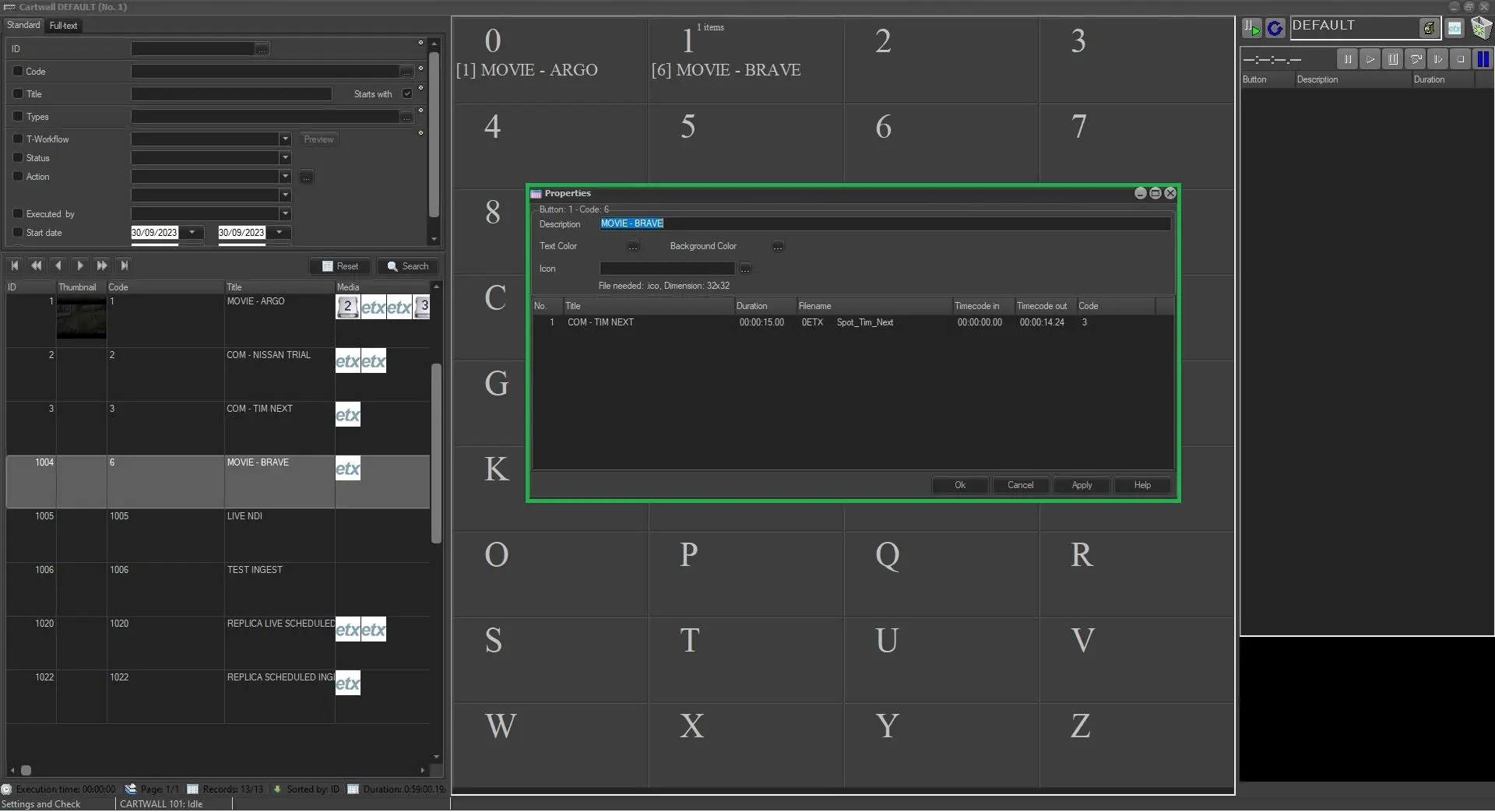Open the cartwall browse icon in DEFAULT field
Image resolution: width=1495 pixels, height=812 pixels.
pos(1428,29)
